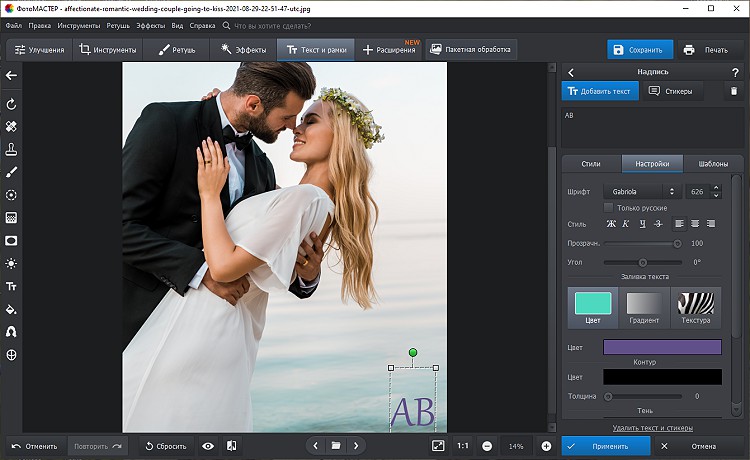Click 'Удалить текст и стикеры' link
Viewport: 750px width, 460px height.
coord(652,428)
